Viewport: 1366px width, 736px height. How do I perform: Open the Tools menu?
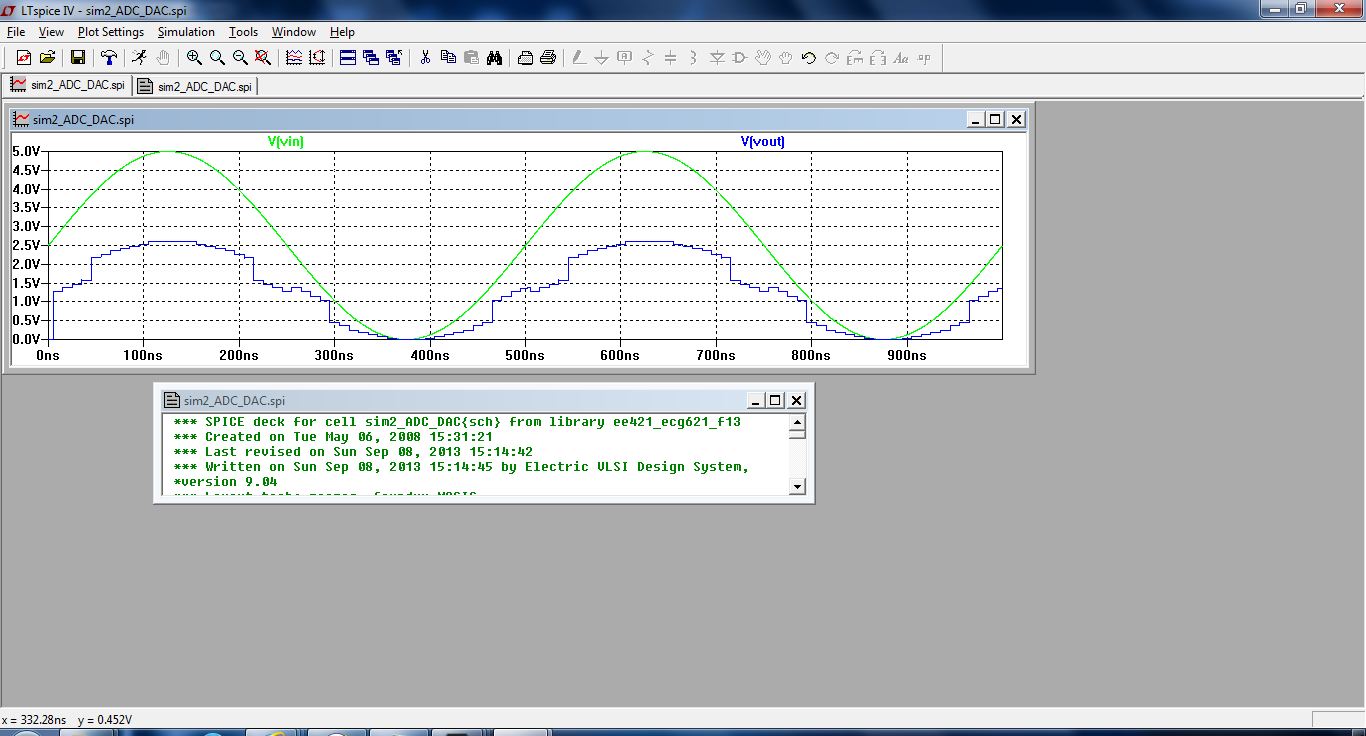pos(243,32)
